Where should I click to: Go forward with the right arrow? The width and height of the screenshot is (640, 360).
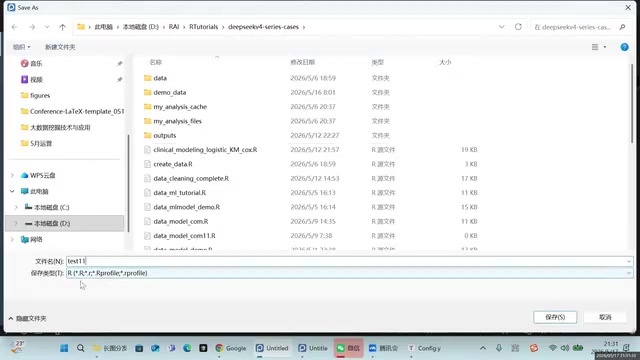[x=32, y=27]
